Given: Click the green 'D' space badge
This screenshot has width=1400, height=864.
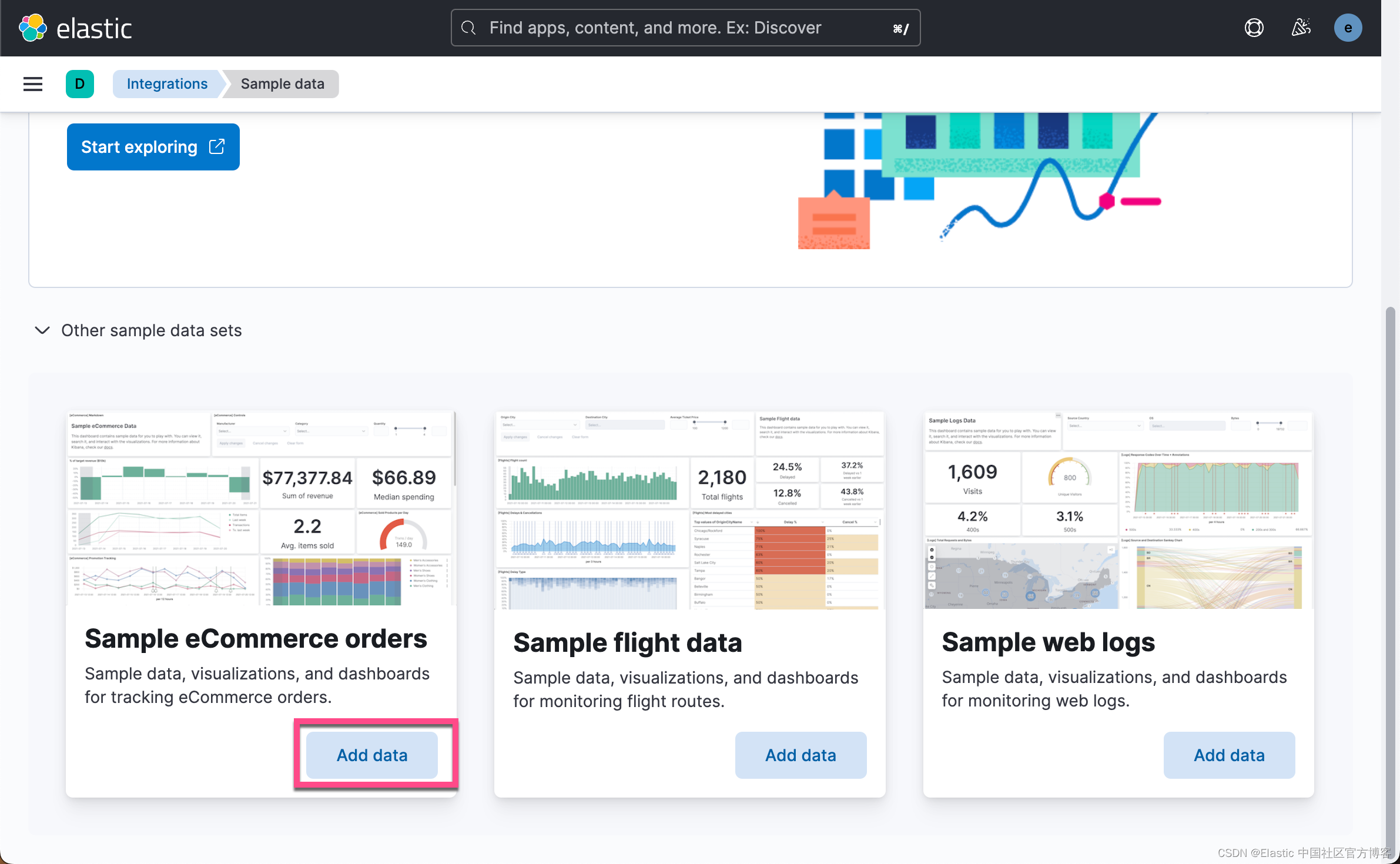Looking at the screenshot, I should (80, 83).
